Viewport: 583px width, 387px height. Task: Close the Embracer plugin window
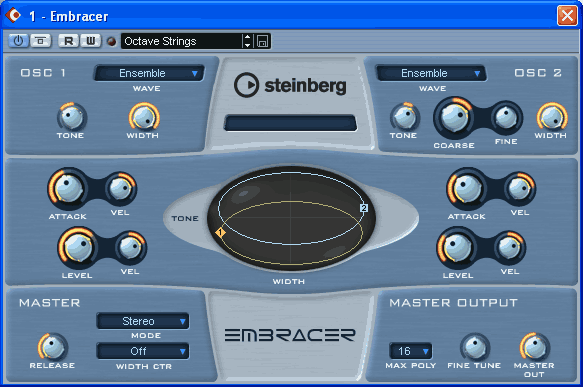[x=567, y=16]
